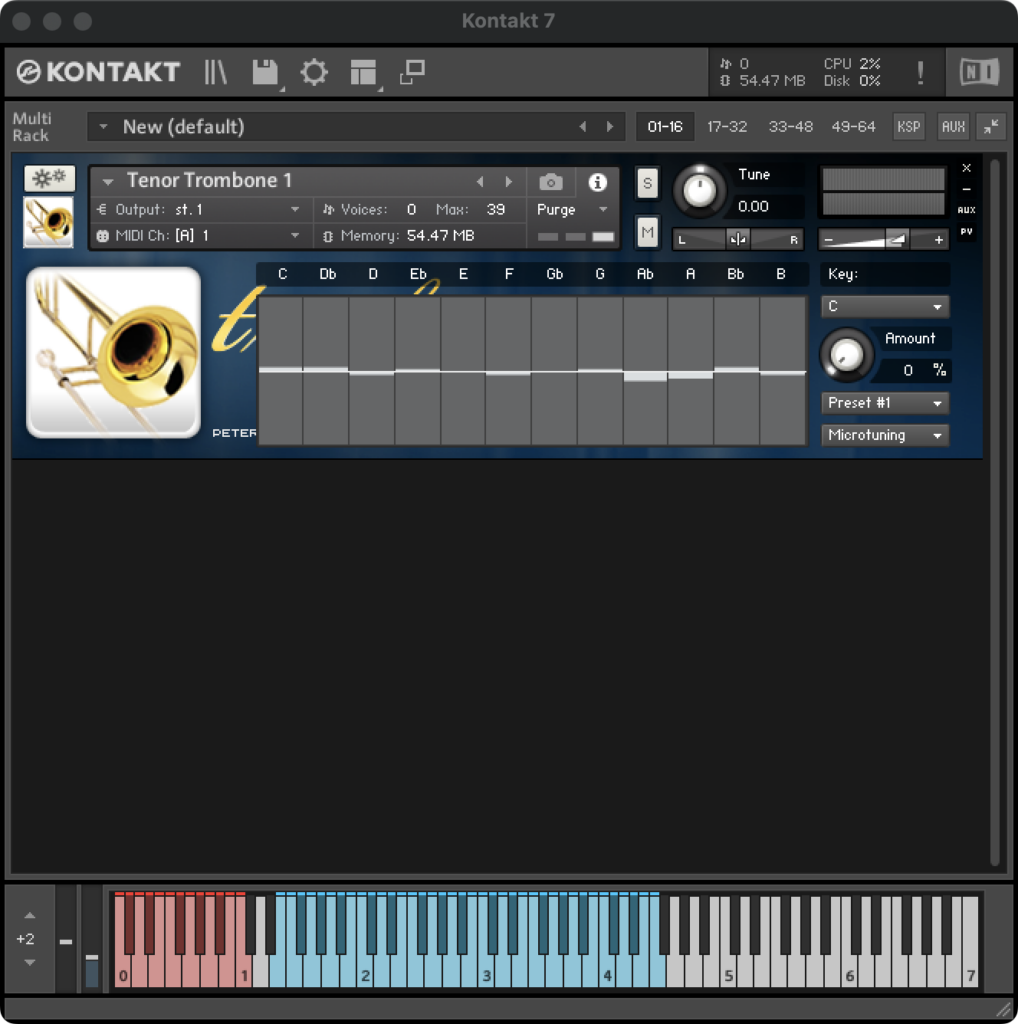The width and height of the screenshot is (1018, 1024).
Task: Click the Amount knob
Action: 846,355
